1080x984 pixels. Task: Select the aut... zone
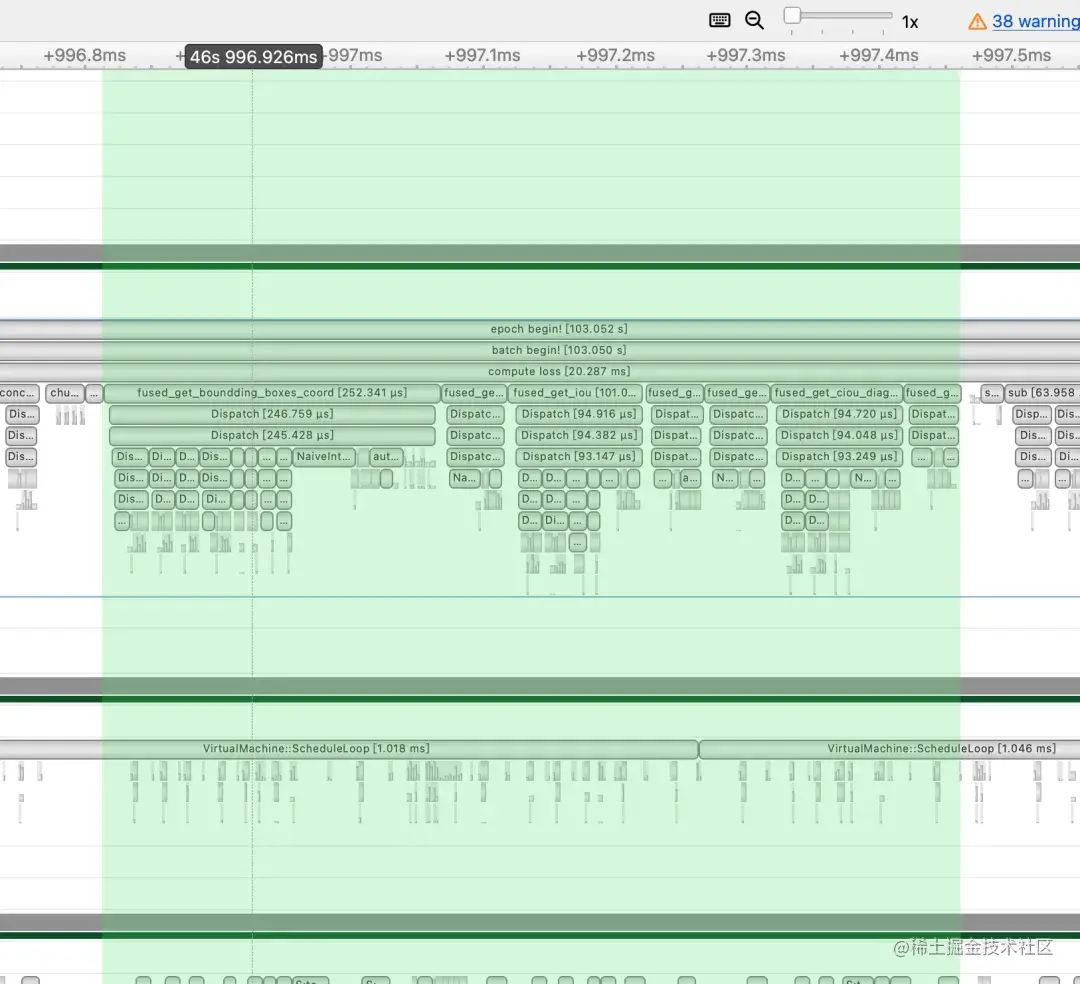(x=386, y=457)
